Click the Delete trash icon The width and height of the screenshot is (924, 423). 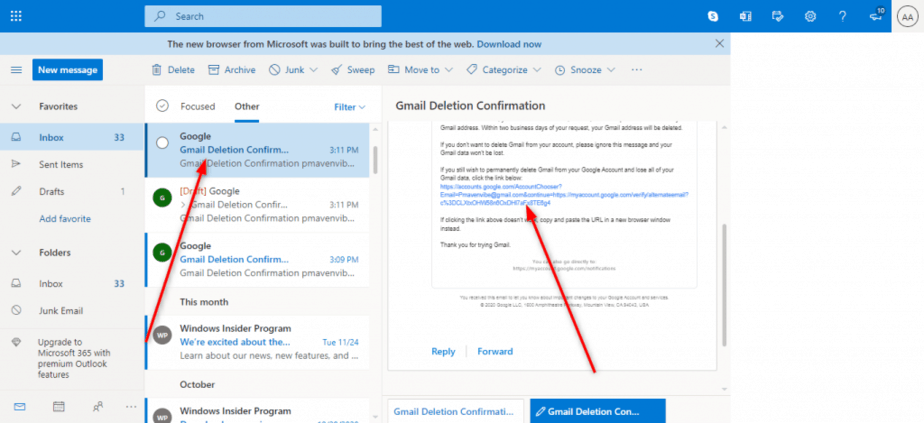(x=157, y=70)
